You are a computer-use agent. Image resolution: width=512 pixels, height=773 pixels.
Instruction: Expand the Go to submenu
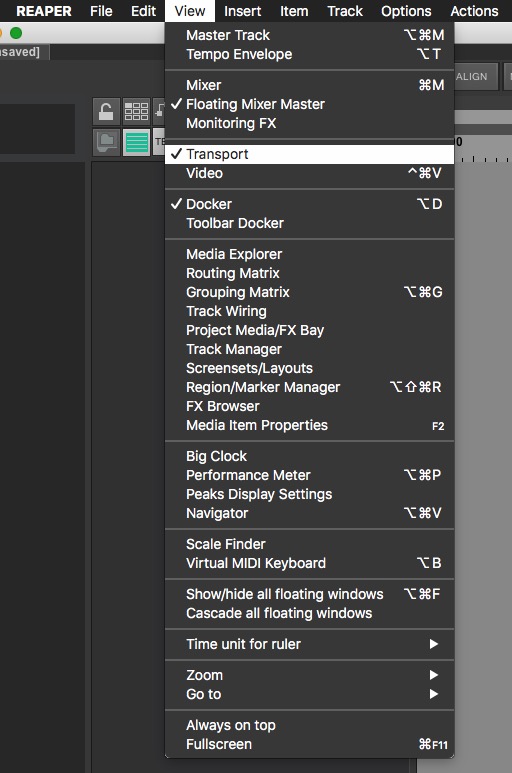click(309, 694)
